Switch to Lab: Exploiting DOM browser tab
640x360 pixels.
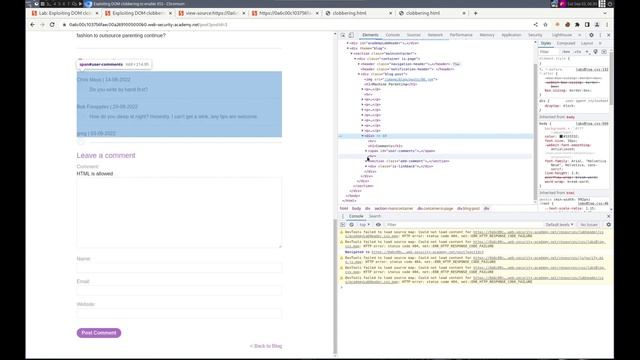click(x=65, y=13)
